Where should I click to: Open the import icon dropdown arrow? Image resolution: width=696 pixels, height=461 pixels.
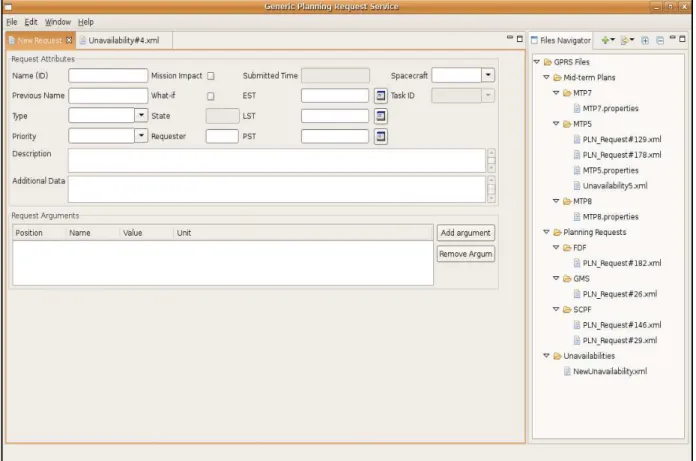click(632, 40)
